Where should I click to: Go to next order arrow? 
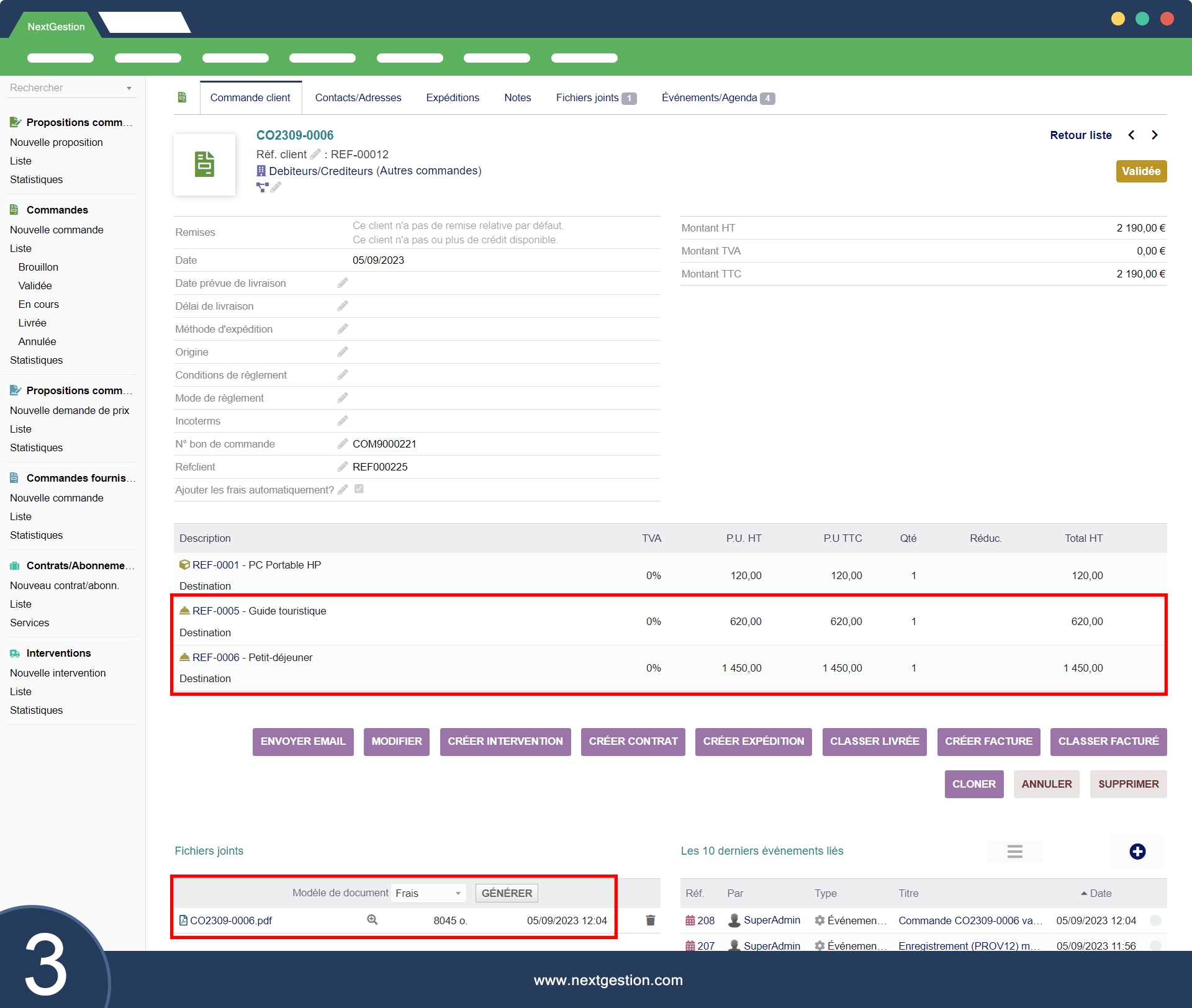point(1154,135)
